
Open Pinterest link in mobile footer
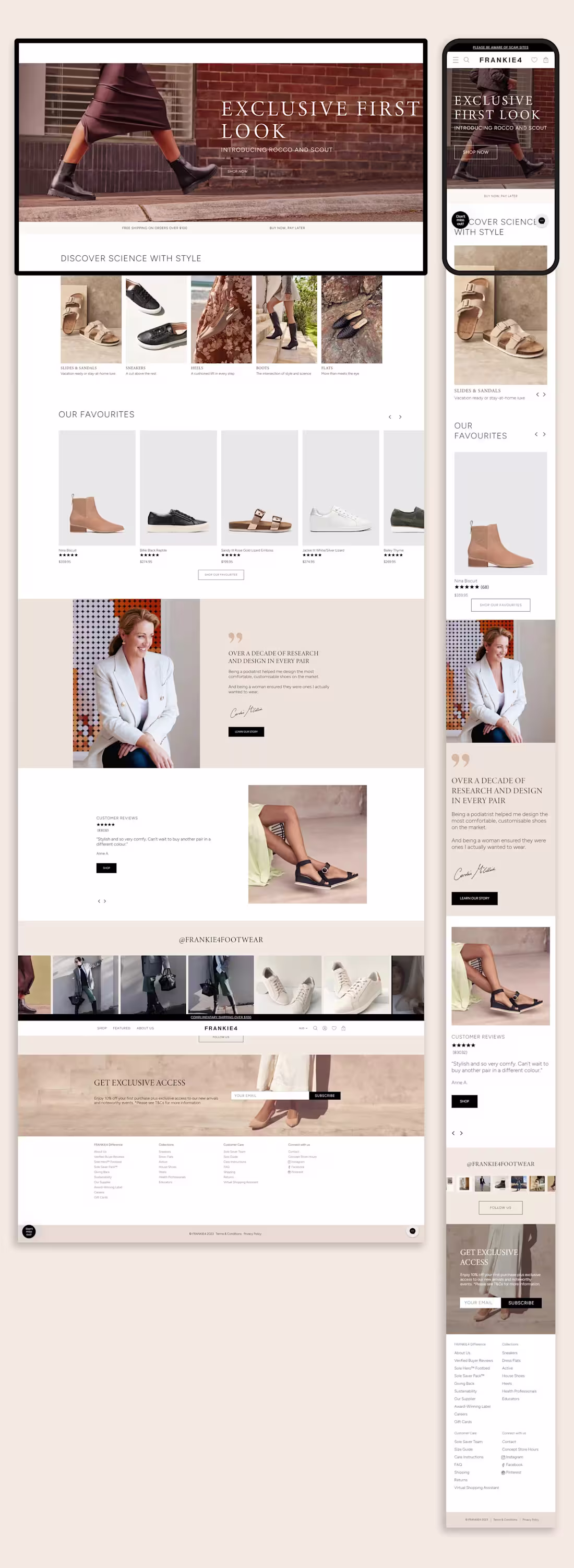coord(511,1472)
